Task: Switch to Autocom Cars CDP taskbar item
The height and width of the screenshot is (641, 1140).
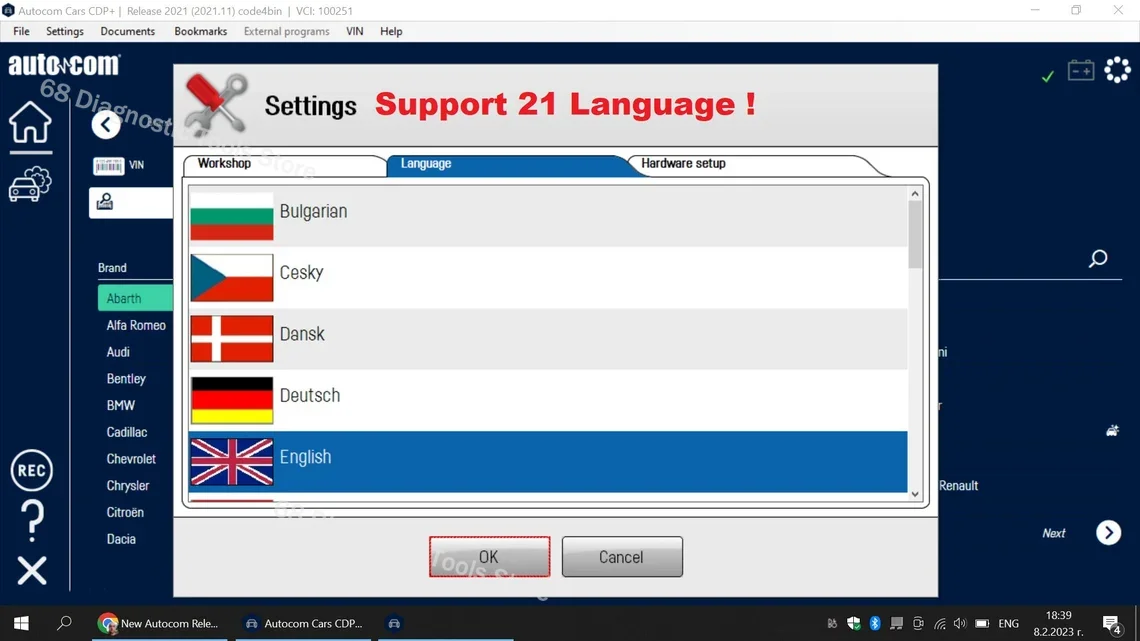Action: pos(304,623)
